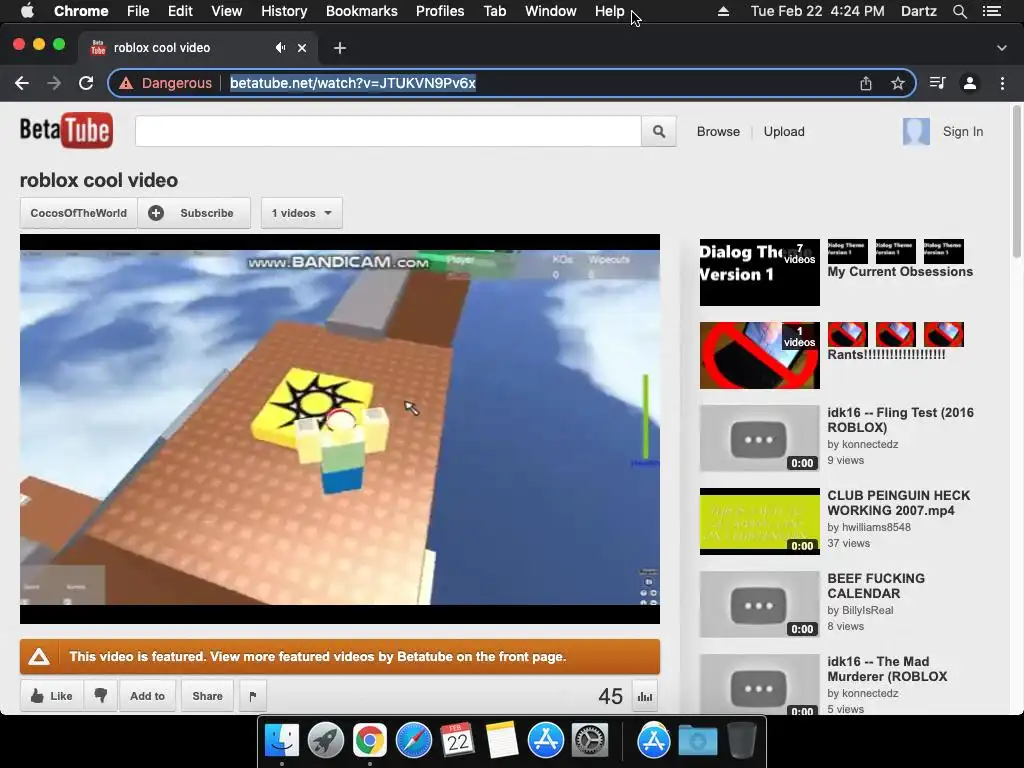Click the URL in the address bar
Image resolution: width=1024 pixels, height=768 pixels.
click(353, 83)
